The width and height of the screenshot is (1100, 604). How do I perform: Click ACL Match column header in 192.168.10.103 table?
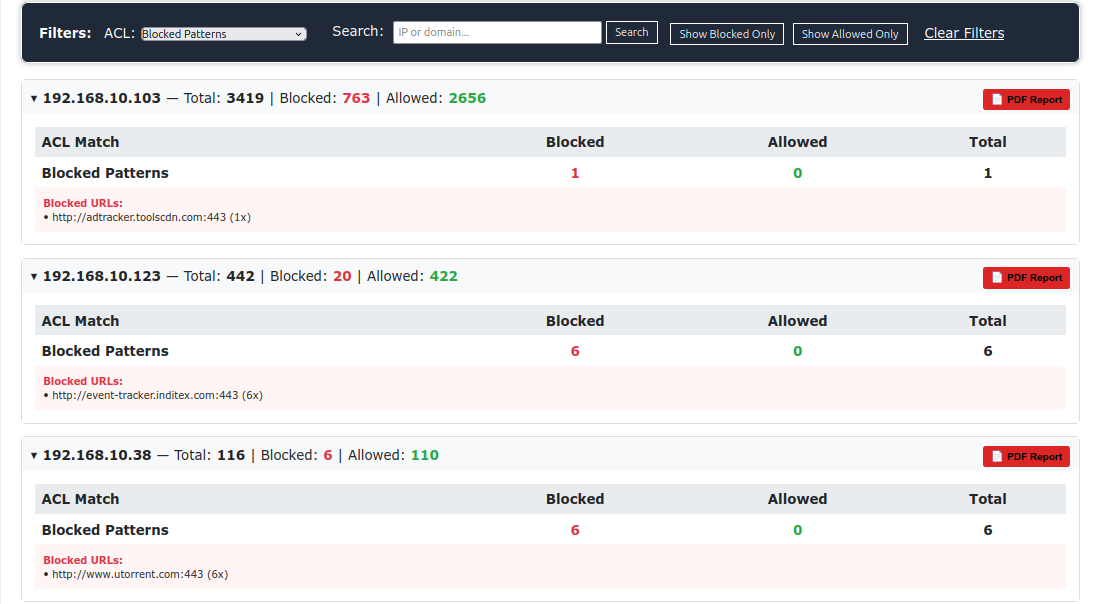tap(81, 142)
